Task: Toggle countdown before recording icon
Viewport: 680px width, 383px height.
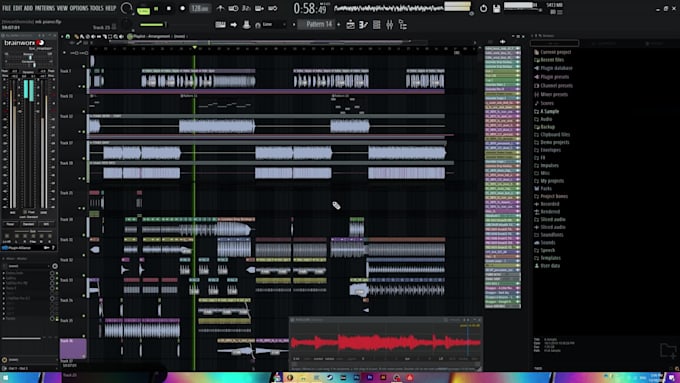Action: 246,8
